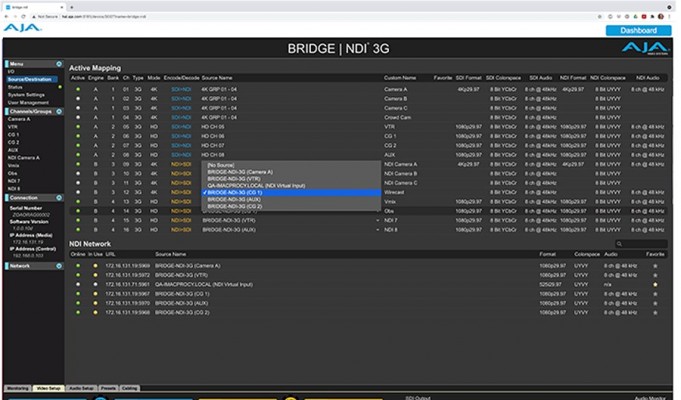Open the Status menu item

coord(15,87)
